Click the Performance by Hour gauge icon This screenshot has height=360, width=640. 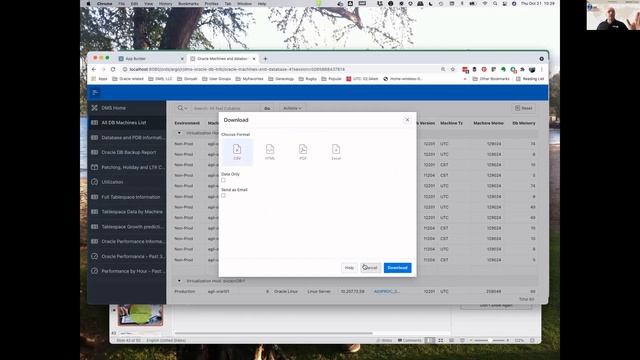tap(95, 271)
